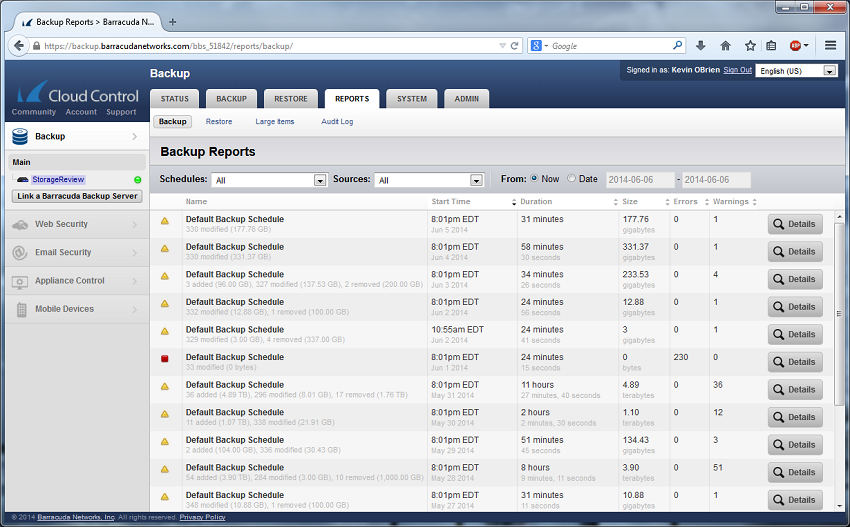Open the Sources dropdown
The height and width of the screenshot is (527, 850).
(x=429, y=180)
